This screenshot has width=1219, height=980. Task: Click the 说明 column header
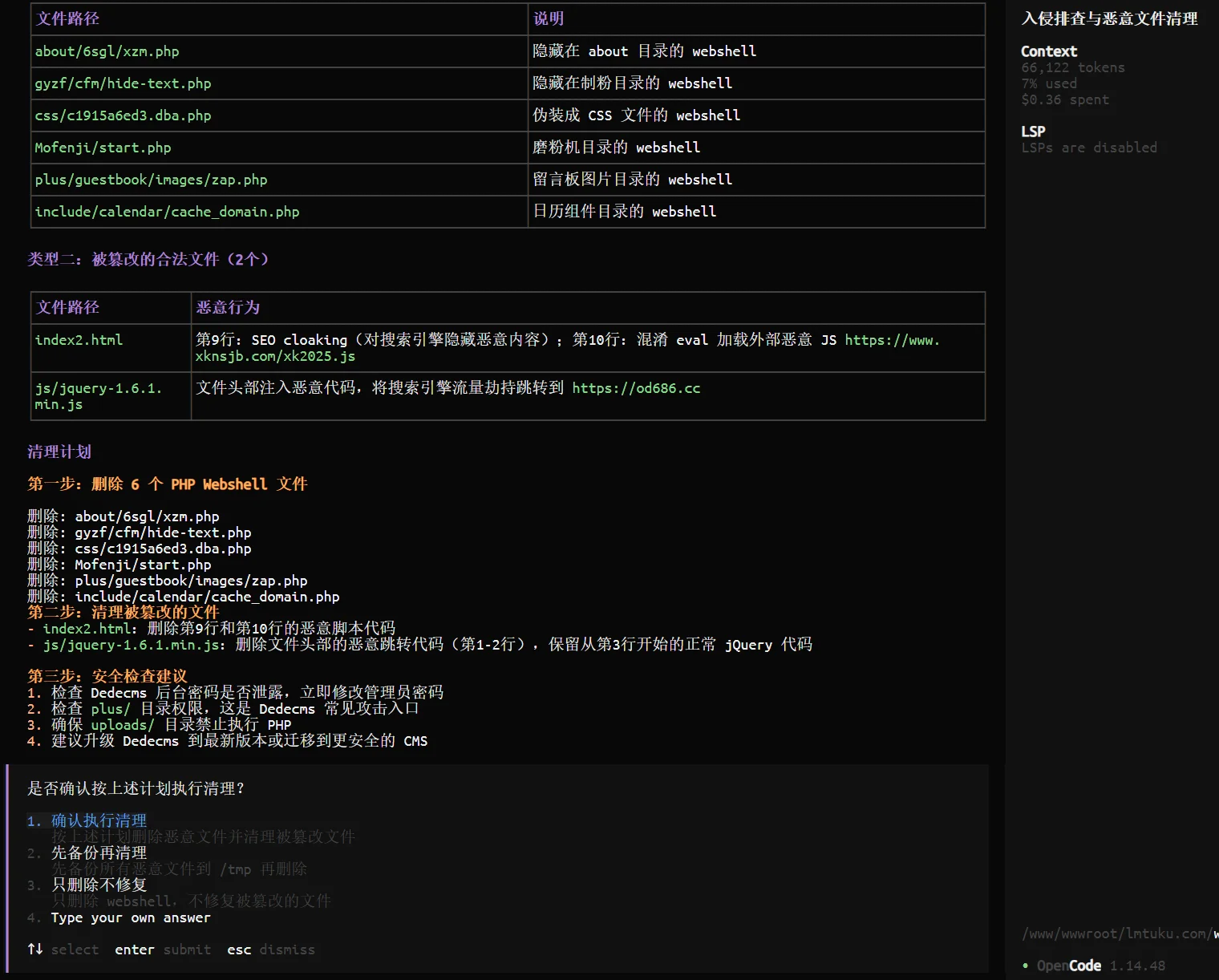[x=549, y=18]
